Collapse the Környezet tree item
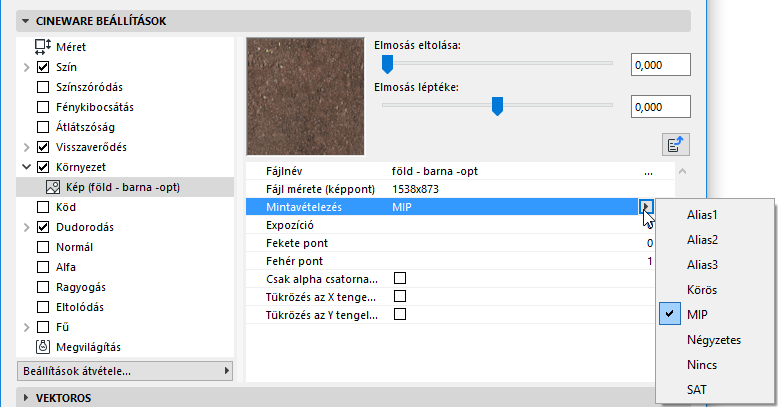The width and height of the screenshot is (778, 407). (27, 167)
